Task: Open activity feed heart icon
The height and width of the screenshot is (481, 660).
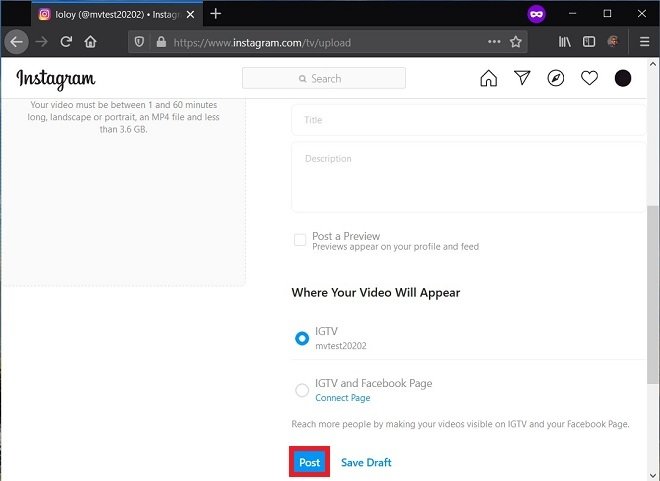Action: click(x=589, y=78)
